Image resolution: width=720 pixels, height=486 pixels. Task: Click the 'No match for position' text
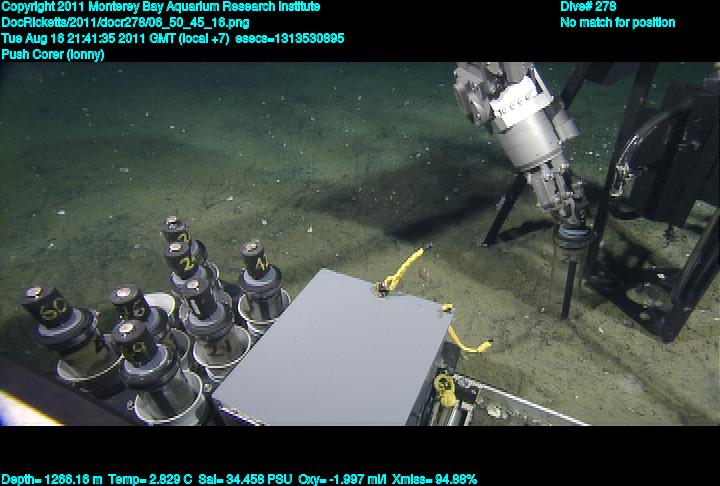(x=617, y=23)
